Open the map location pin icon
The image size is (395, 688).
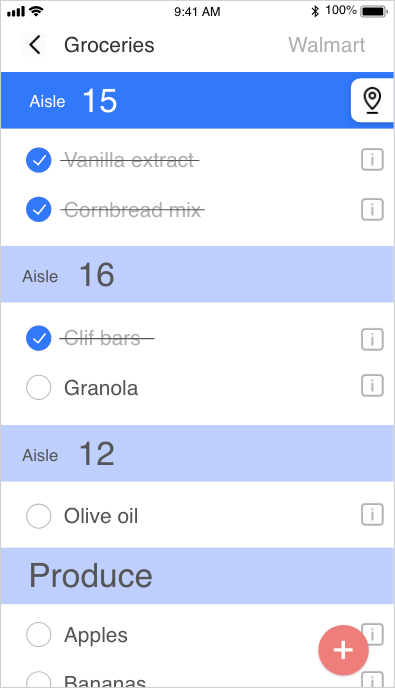(372, 100)
